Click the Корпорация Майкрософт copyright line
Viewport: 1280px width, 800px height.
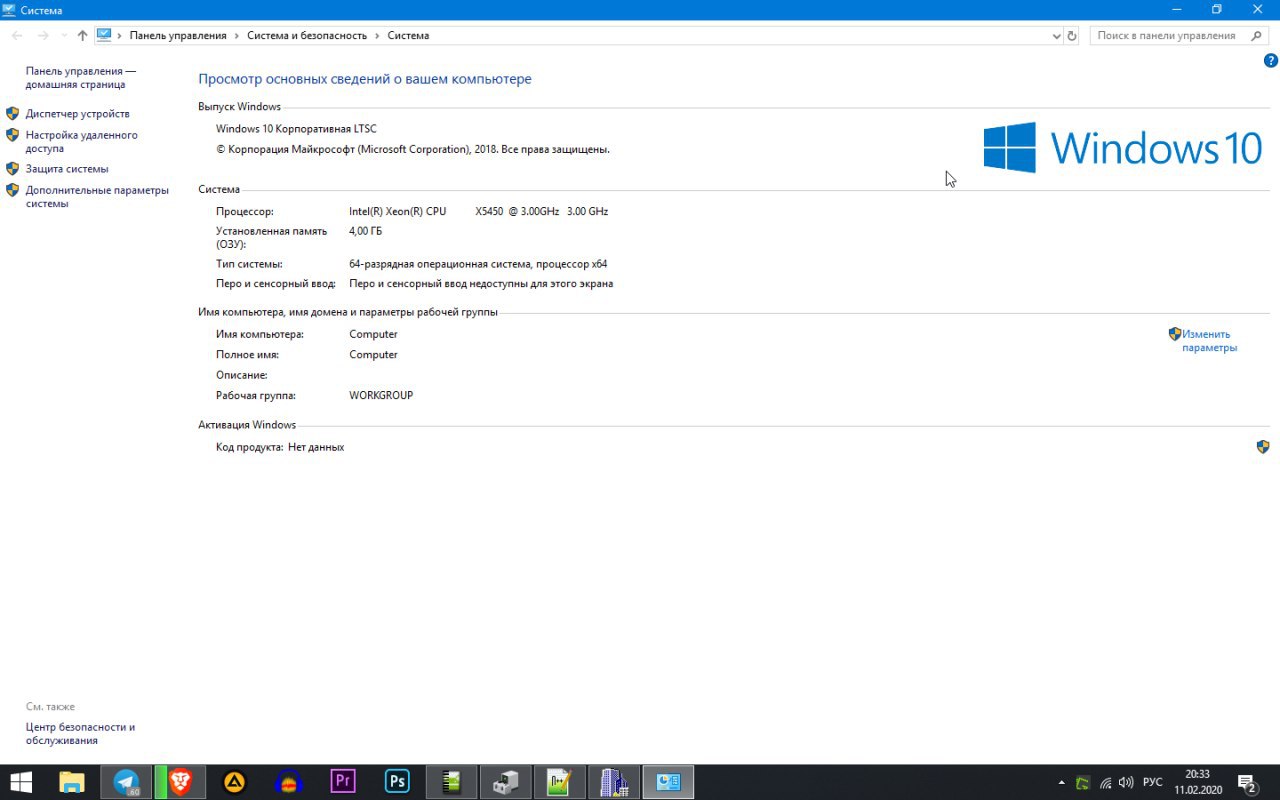pos(413,149)
